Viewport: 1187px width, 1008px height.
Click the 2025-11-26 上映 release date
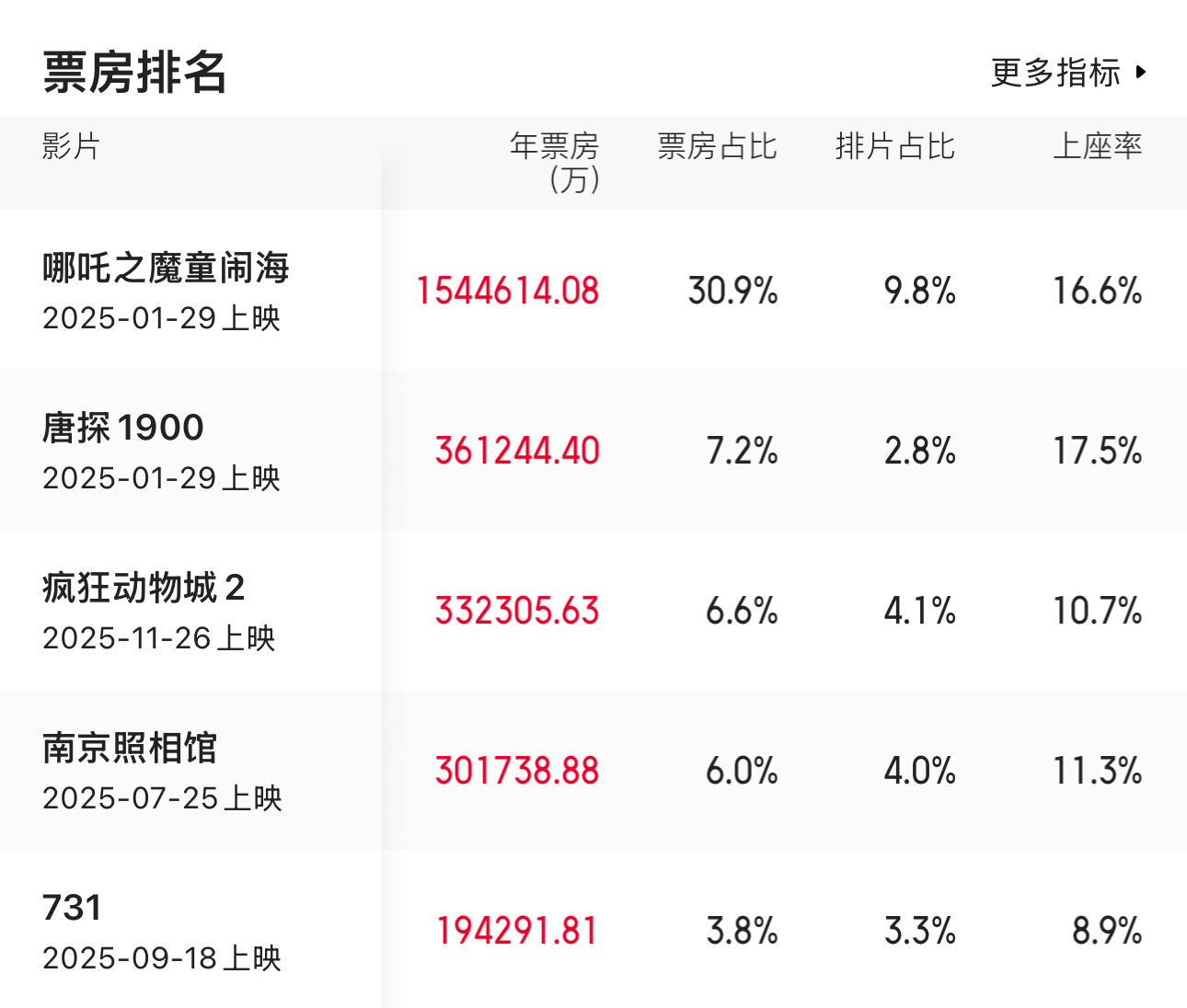[159, 638]
